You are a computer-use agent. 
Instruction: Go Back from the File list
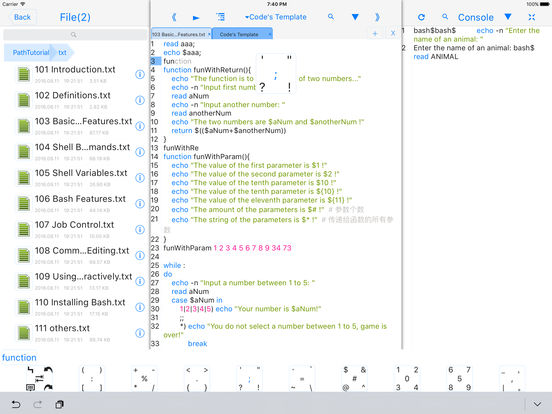point(22,17)
